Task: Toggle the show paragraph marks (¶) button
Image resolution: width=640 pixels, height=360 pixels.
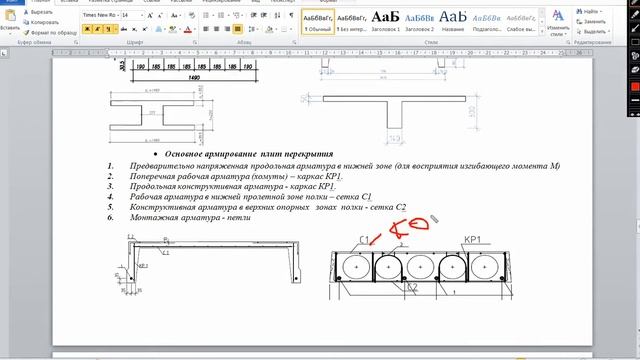Action: (x=291, y=16)
